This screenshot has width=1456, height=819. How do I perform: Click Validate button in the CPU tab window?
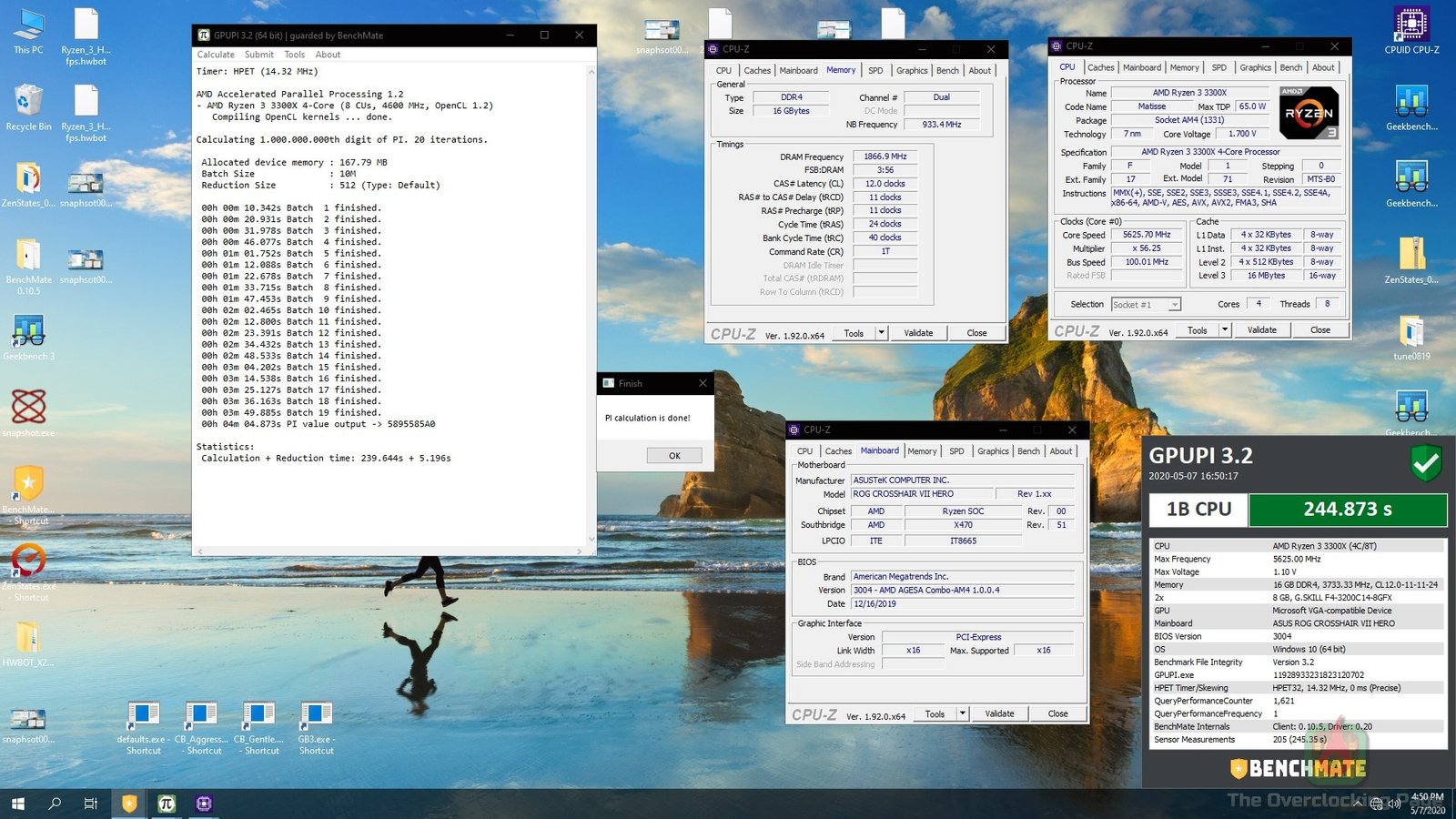coord(1261,330)
